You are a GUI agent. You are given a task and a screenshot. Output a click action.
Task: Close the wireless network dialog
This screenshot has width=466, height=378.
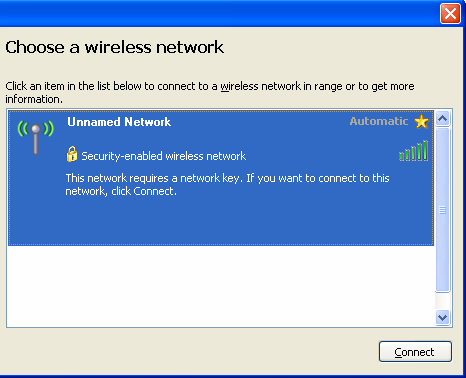450,14
